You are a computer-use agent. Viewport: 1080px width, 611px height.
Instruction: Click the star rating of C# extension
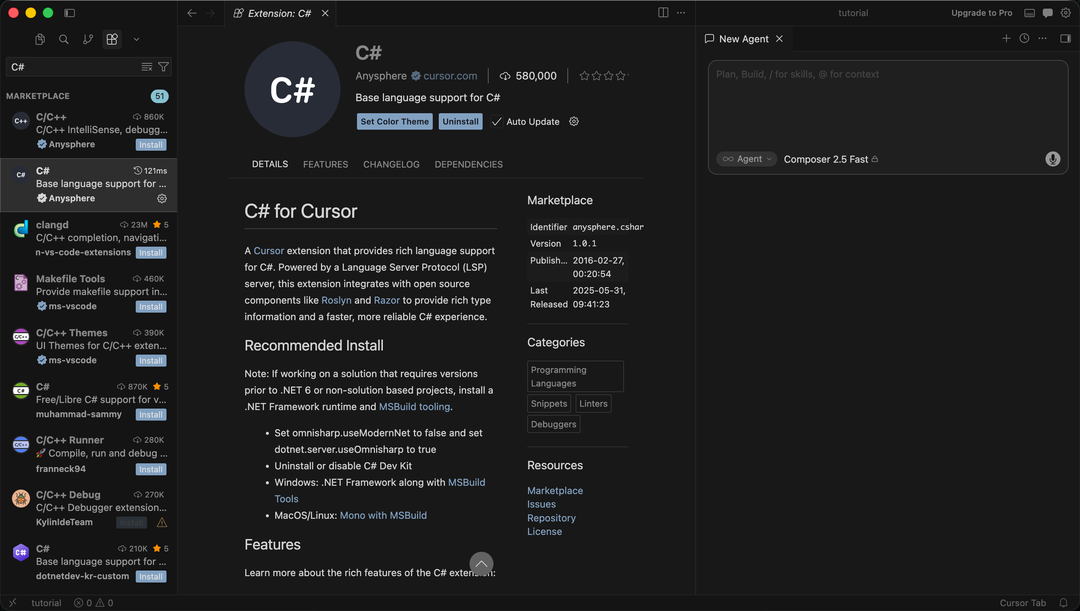[604, 76]
